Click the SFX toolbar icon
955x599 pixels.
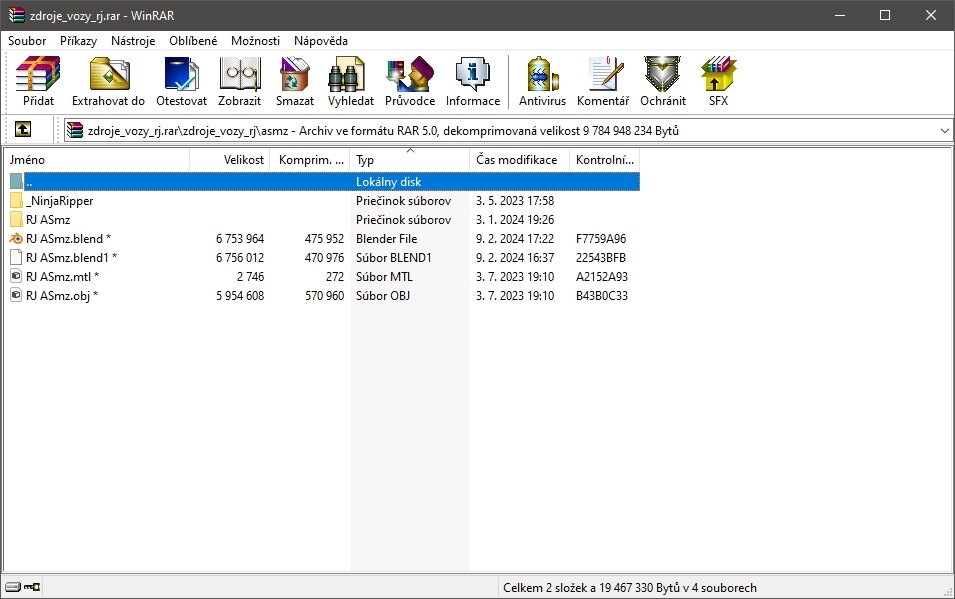(719, 74)
